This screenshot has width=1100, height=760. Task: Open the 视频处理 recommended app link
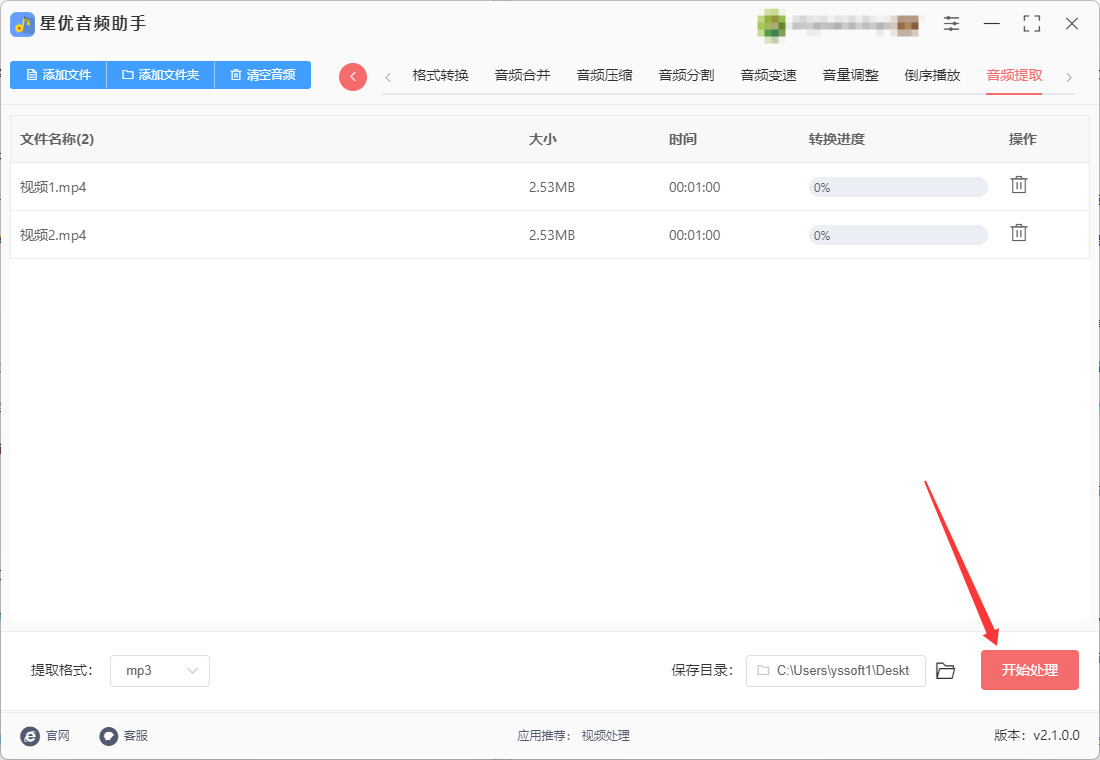pos(605,735)
